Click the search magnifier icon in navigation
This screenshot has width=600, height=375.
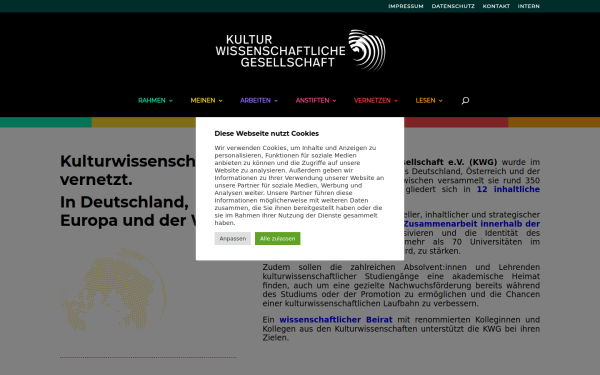click(x=465, y=101)
